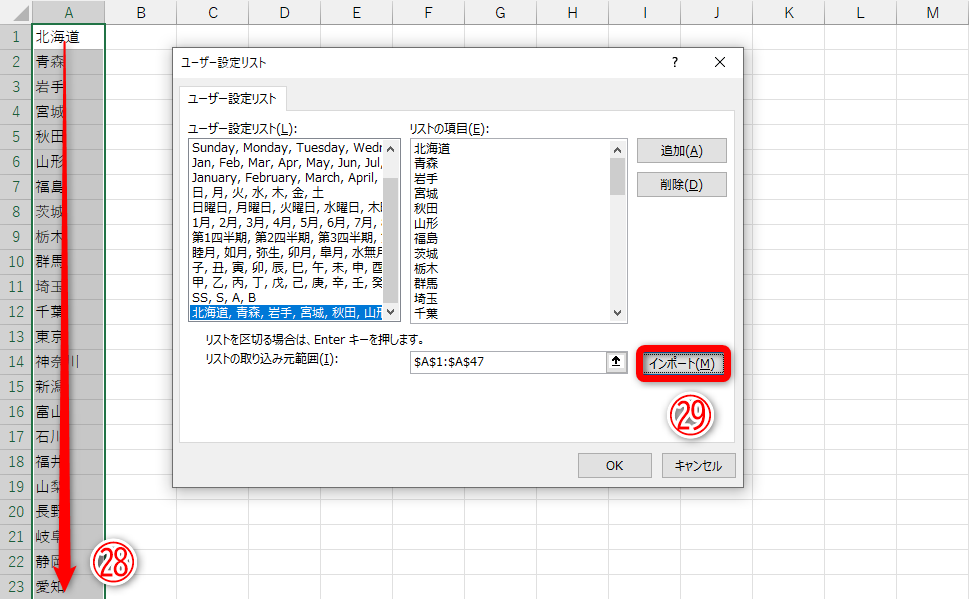
Task: Click cell A1 containing 北海道
Action: pos(68,36)
